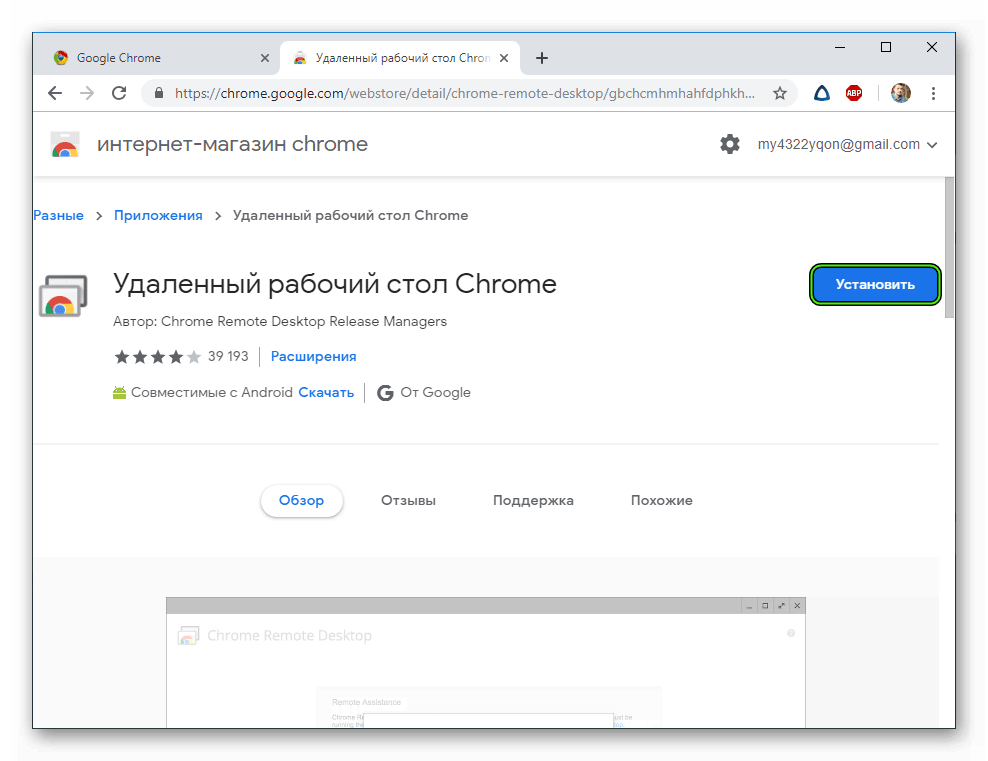Viewport: 988px width, 761px height.
Task: Click the 39 193 ratings count
Action: (228, 357)
